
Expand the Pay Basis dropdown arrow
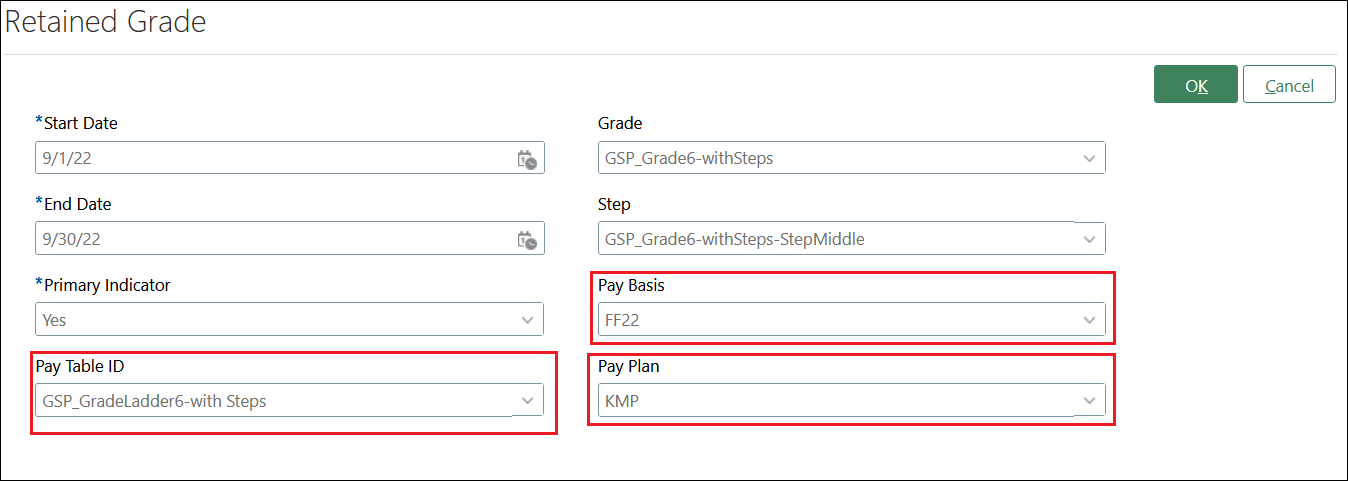(x=1089, y=320)
